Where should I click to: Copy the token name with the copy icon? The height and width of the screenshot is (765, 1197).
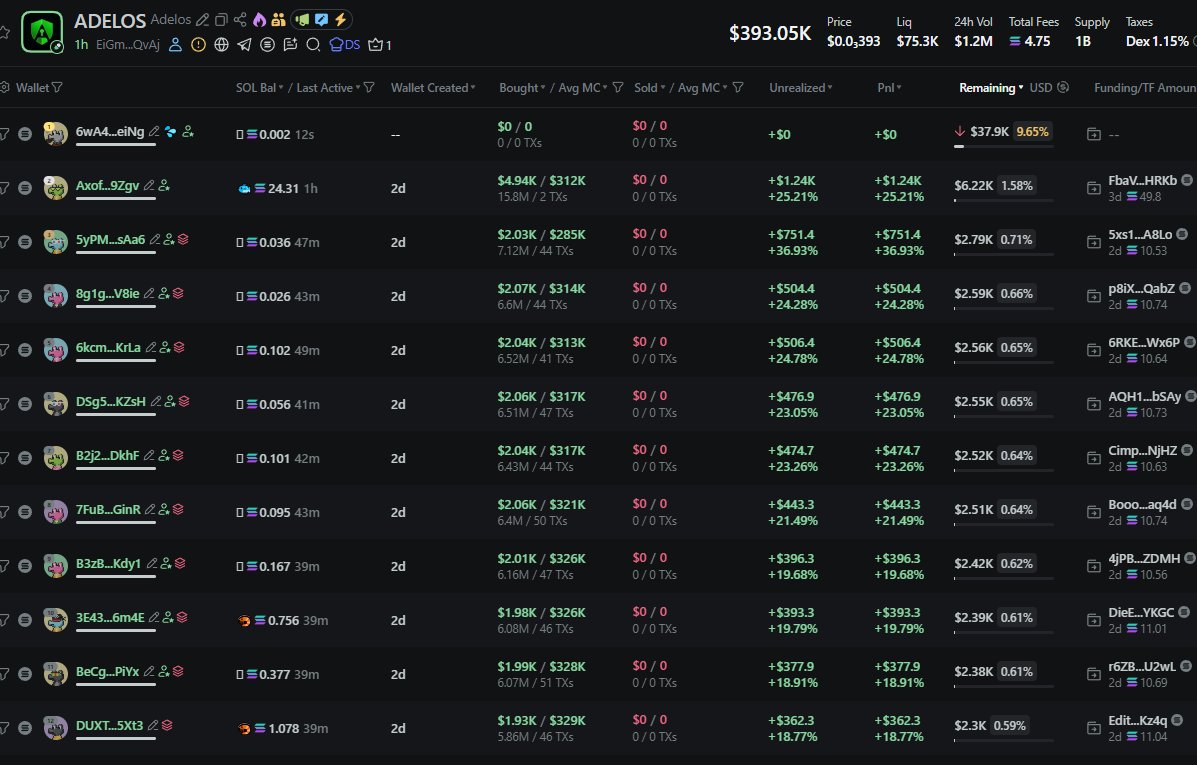pyautogui.click(x=221, y=20)
